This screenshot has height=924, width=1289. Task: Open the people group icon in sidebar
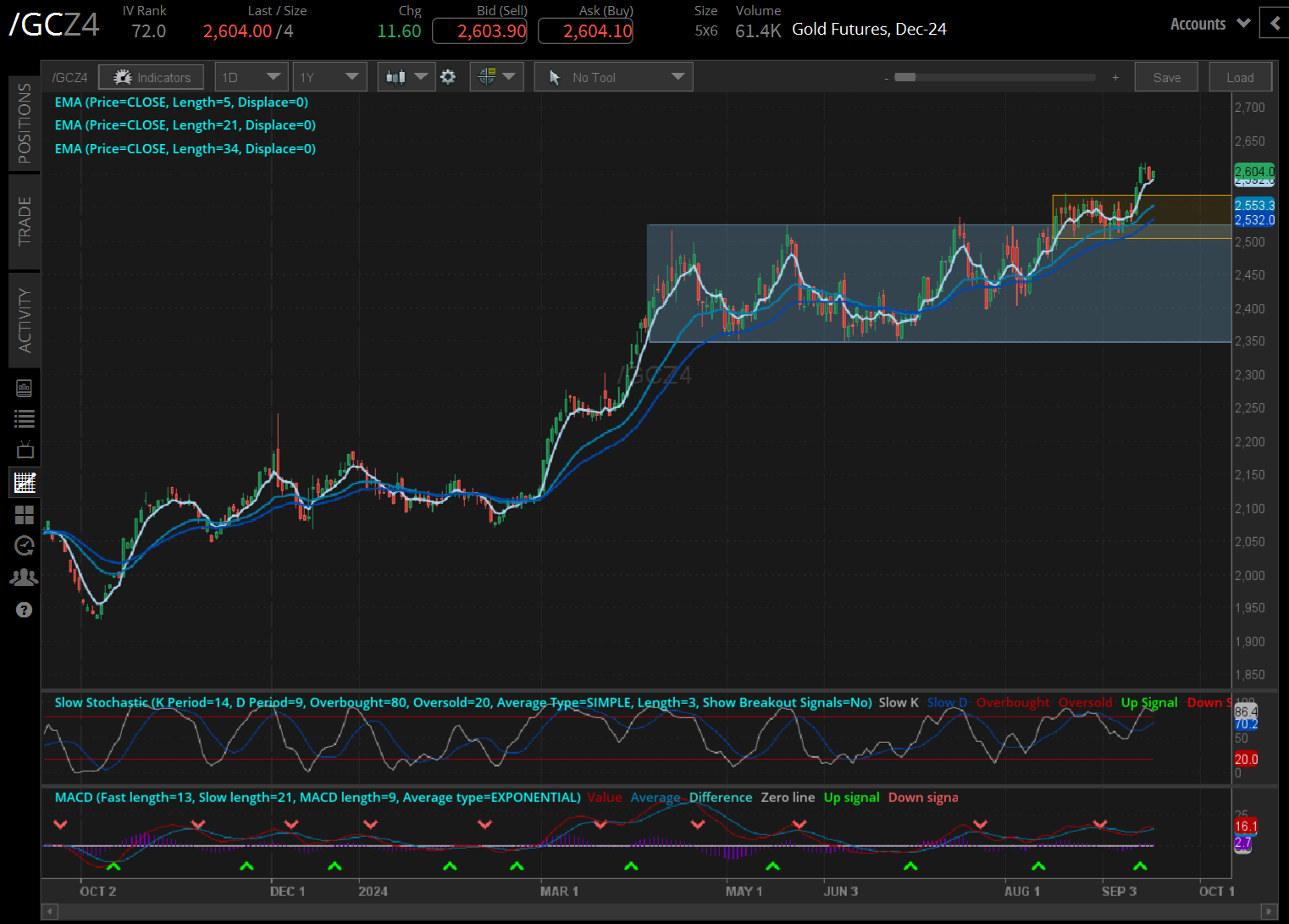[x=24, y=578]
